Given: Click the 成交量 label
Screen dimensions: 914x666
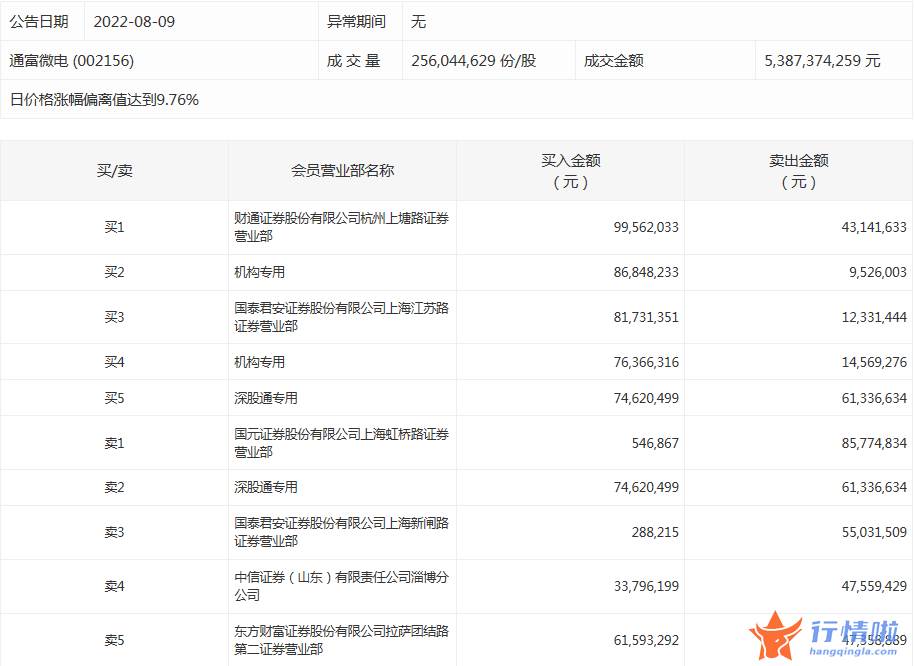Looking at the screenshot, I should point(353,61).
